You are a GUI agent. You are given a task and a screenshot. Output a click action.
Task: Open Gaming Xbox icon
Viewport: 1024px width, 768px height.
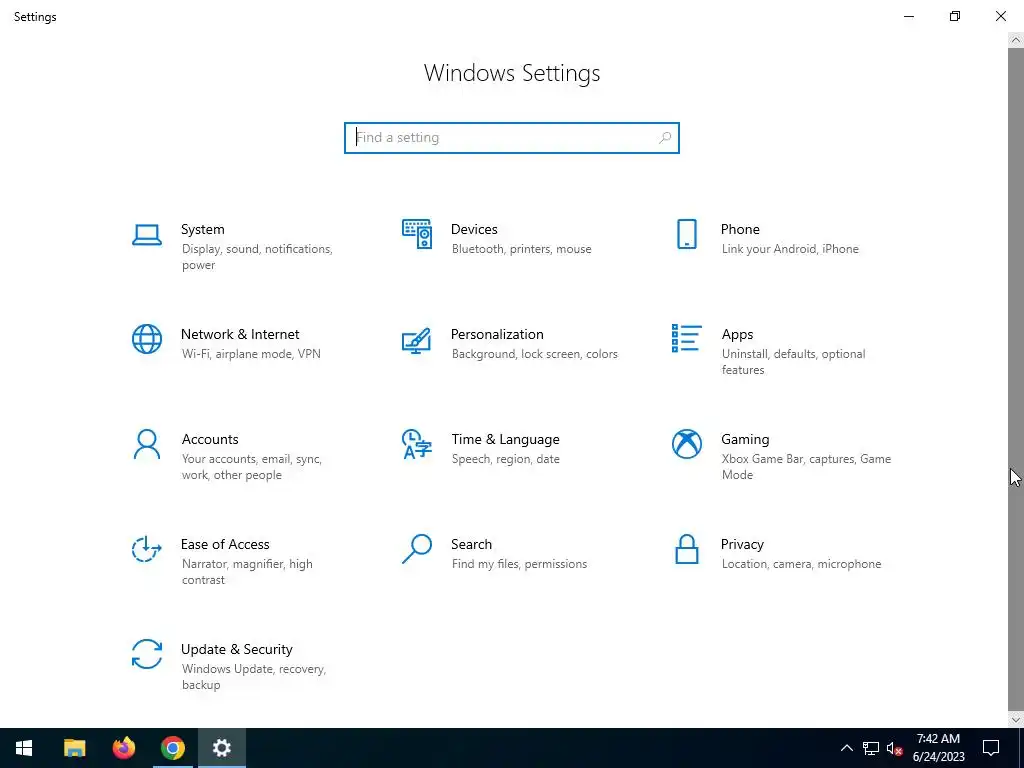pos(686,444)
